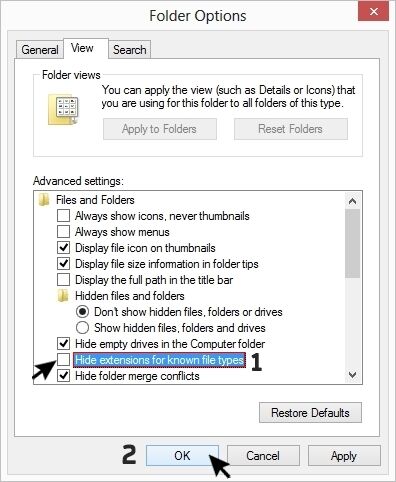Click the Folder views grid folder icon
The height and width of the screenshot is (482, 396).
tap(63, 110)
